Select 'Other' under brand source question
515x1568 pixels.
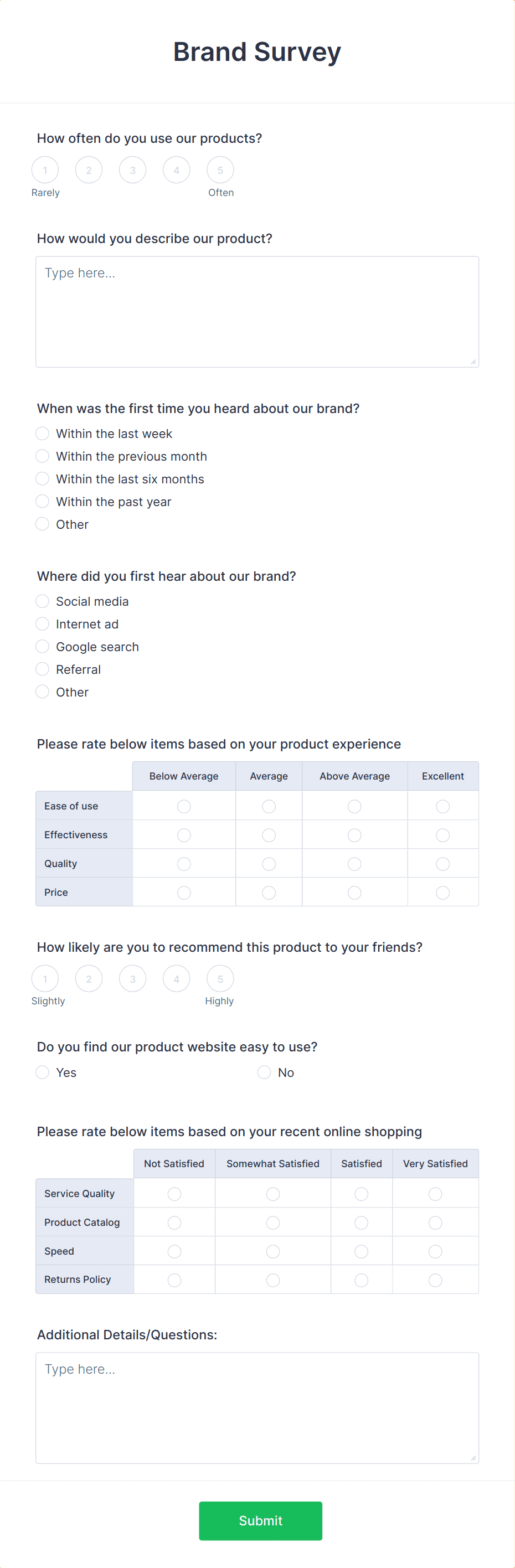pos(42,692)
